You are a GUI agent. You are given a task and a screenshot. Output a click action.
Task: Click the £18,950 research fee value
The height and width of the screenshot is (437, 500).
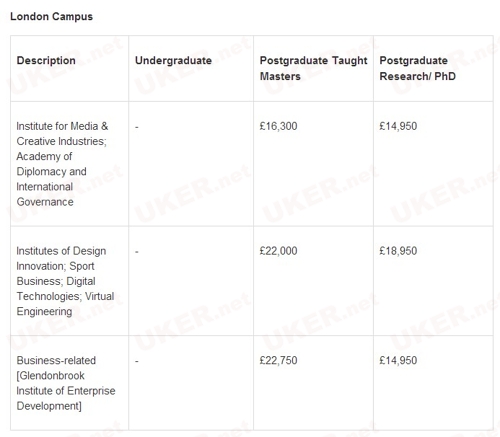click(x=398, y=251)
